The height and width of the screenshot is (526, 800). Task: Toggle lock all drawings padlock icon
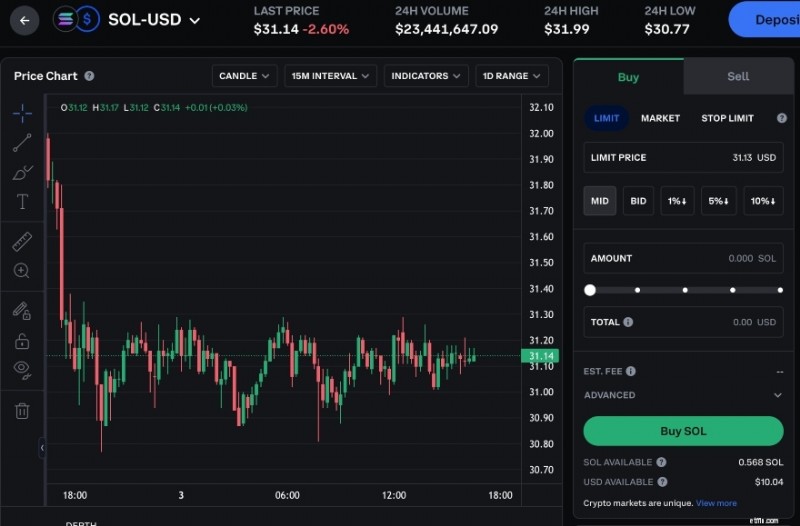[x=22, y=340]
